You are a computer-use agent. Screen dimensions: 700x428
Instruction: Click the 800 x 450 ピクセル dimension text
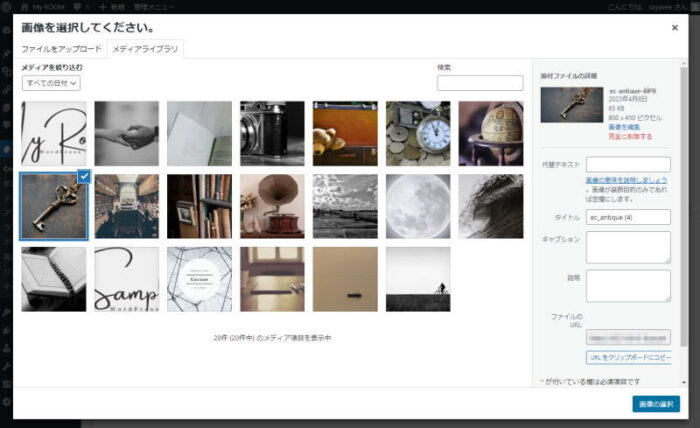click(x=635, y=118)
